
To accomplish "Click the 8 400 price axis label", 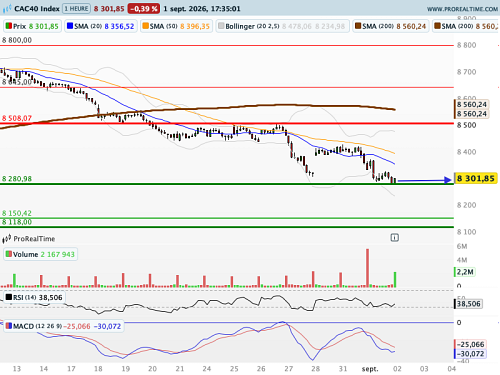I will pyautogui.click(x=466, y=152).
